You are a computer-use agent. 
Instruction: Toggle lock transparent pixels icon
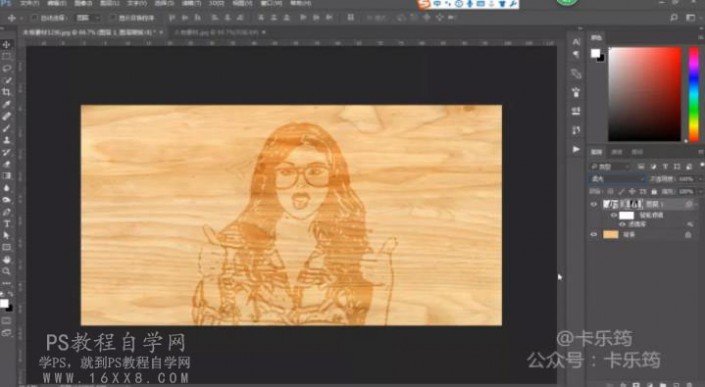click(610, 192)
